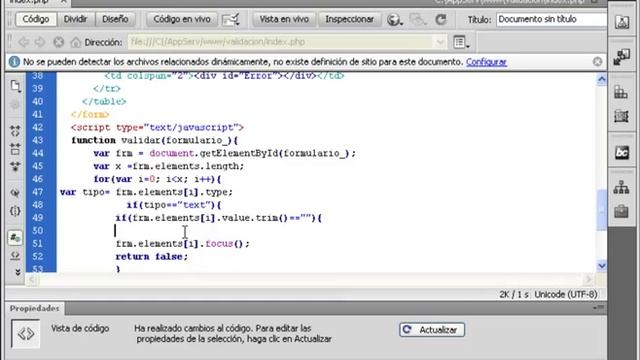The image size is (640, 360).
Task: Open the view options menu icon
Action: pyautogui.click(x=461, y=42)
